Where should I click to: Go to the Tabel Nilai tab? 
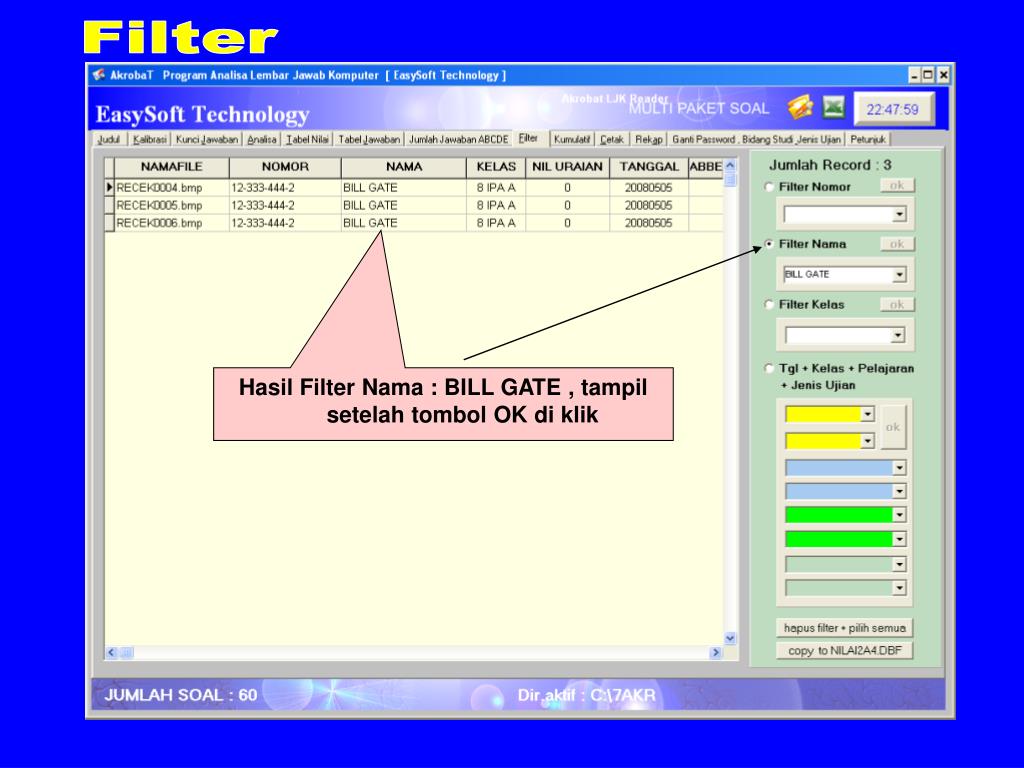(x=307, y=139)
